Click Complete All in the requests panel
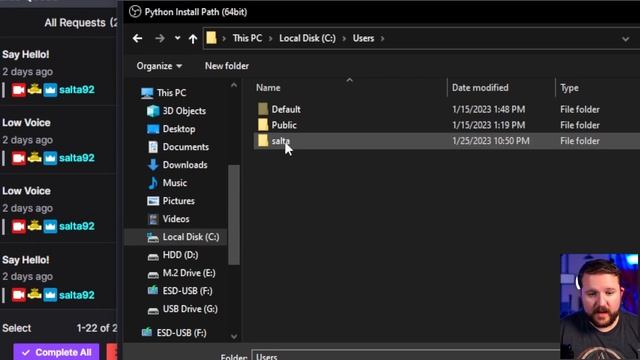The width and height of the screenshot is (640, 360). tap(56, 352)
